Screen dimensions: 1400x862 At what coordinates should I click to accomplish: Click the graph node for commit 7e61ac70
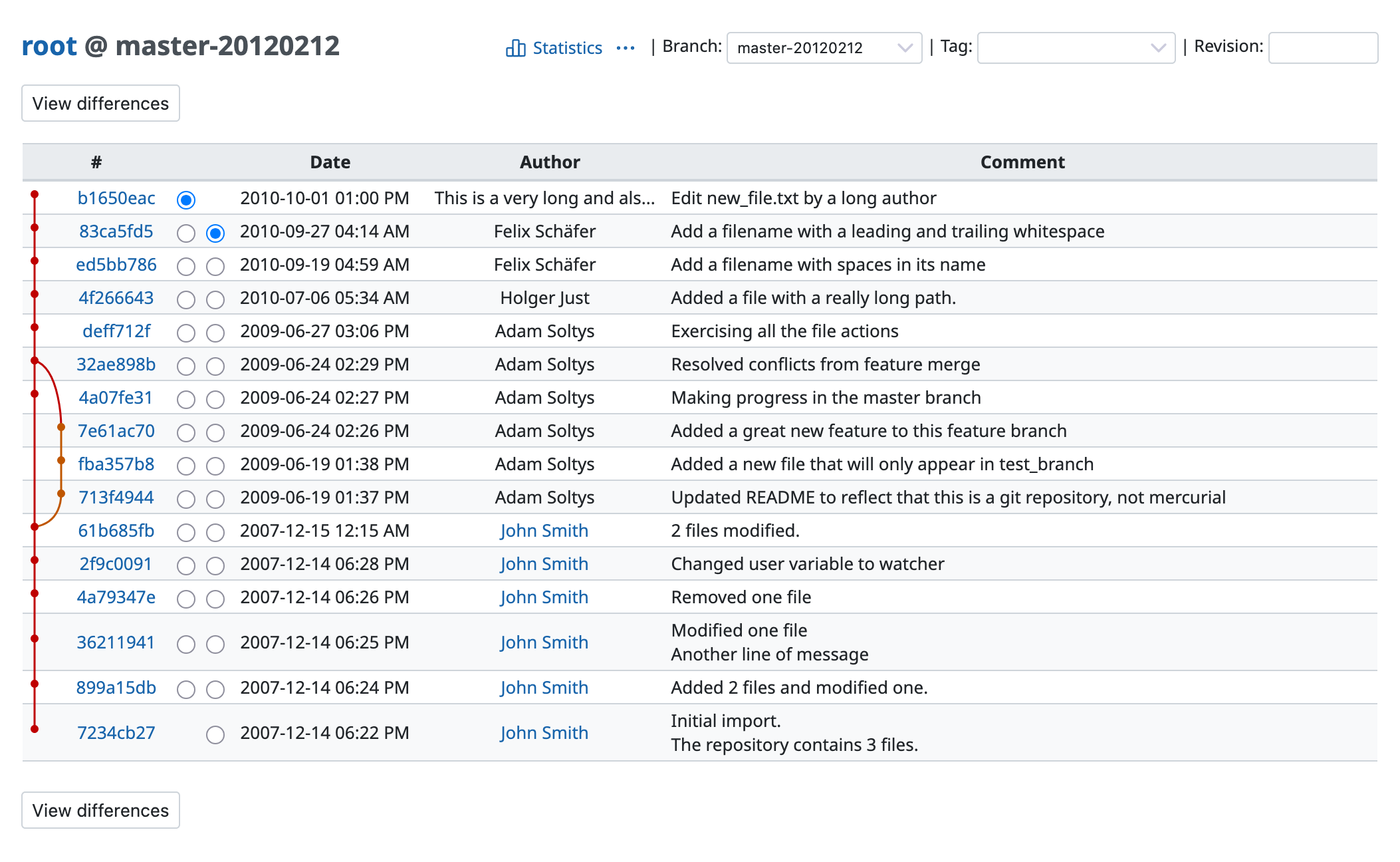pyautogui.click(x=61, y=427)
